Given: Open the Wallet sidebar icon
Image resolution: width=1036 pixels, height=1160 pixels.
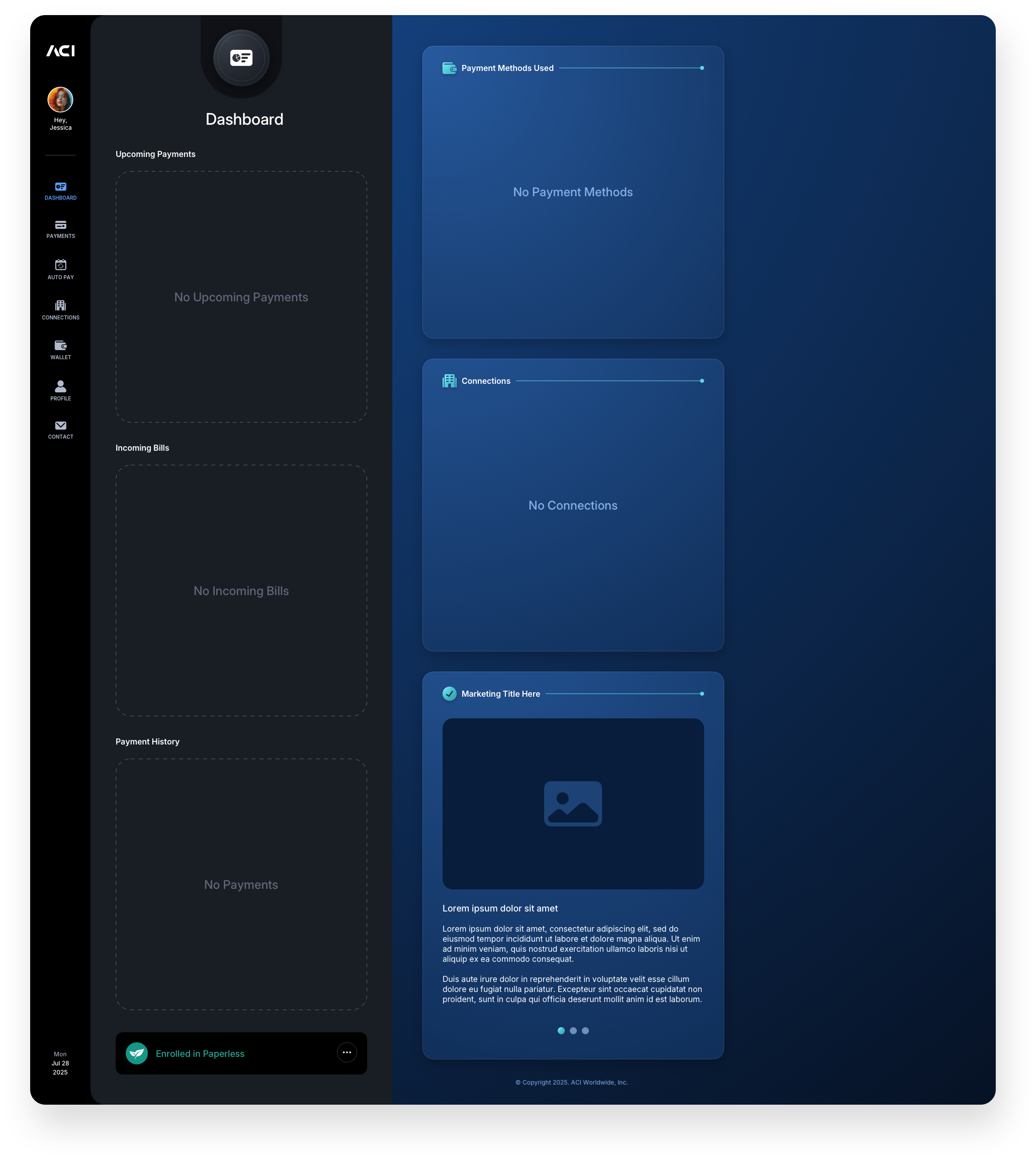Looking at the screenshot, I should pyautogui.click(x=60, y=346).
